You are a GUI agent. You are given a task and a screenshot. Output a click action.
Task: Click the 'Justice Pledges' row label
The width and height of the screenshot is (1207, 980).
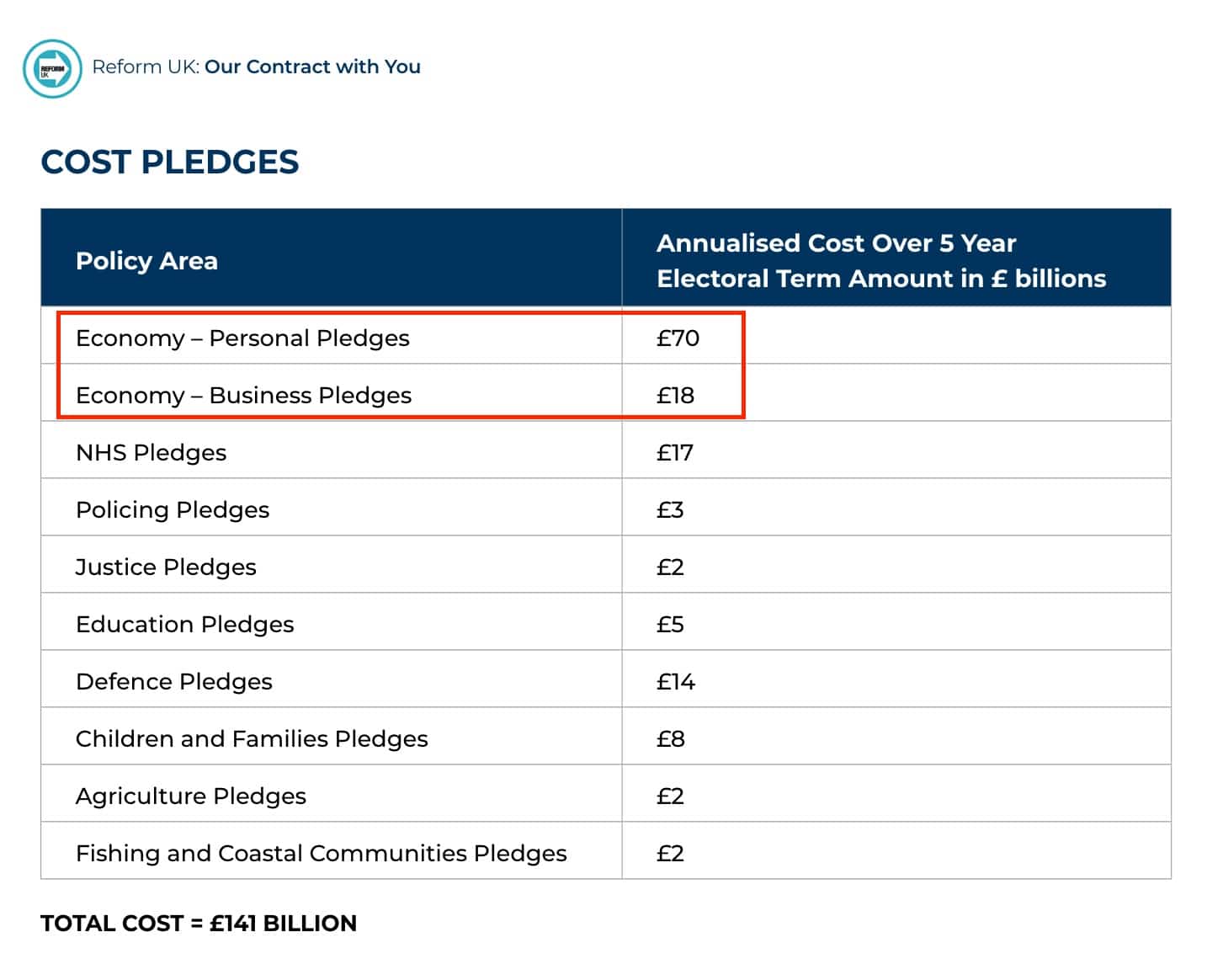pos(166,567)
